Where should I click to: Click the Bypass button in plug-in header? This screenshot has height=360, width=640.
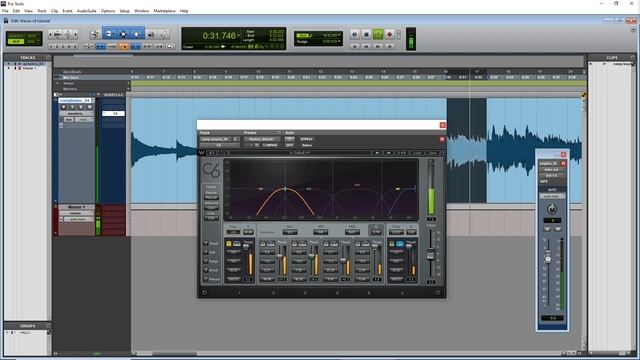coord(306,139)
